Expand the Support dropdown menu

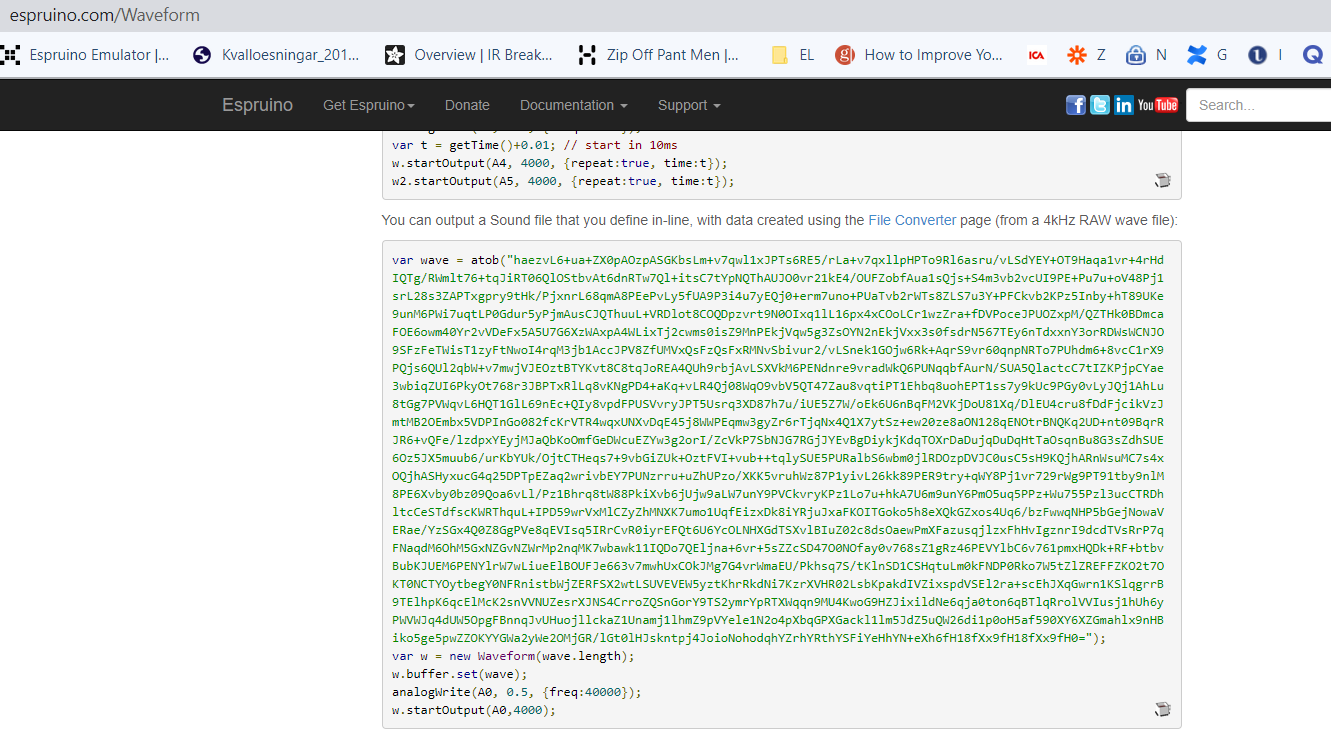(x=689, y=105)
